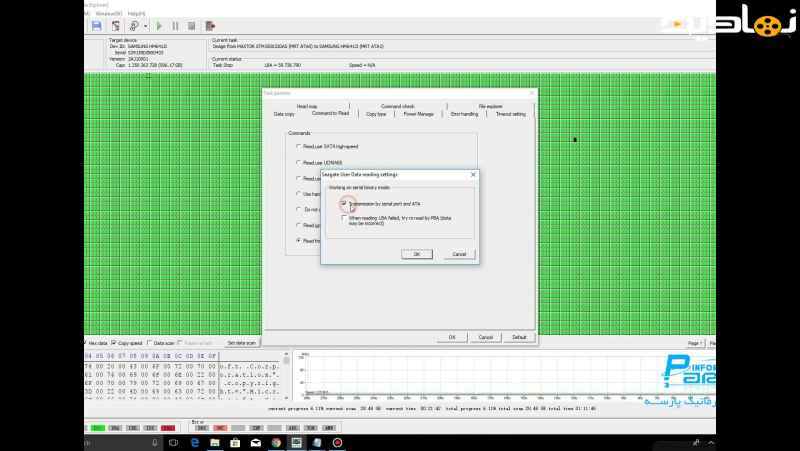This screenshot has width=800, height=451.
Task: Click the active data explorer taskbar icon
Action: click(x=296, y=443)
